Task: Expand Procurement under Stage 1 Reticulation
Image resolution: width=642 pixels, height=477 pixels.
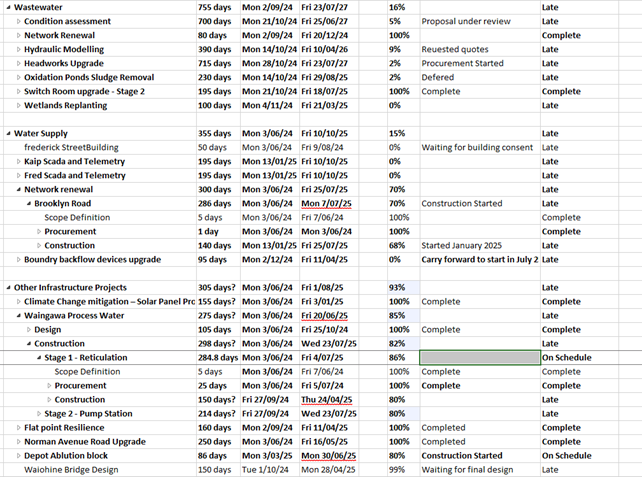Action: [x=49, y=386]
